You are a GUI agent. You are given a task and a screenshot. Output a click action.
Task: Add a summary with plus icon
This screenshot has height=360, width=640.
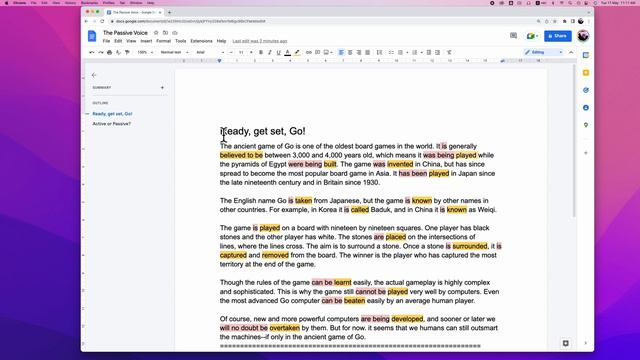click(162, 88)
